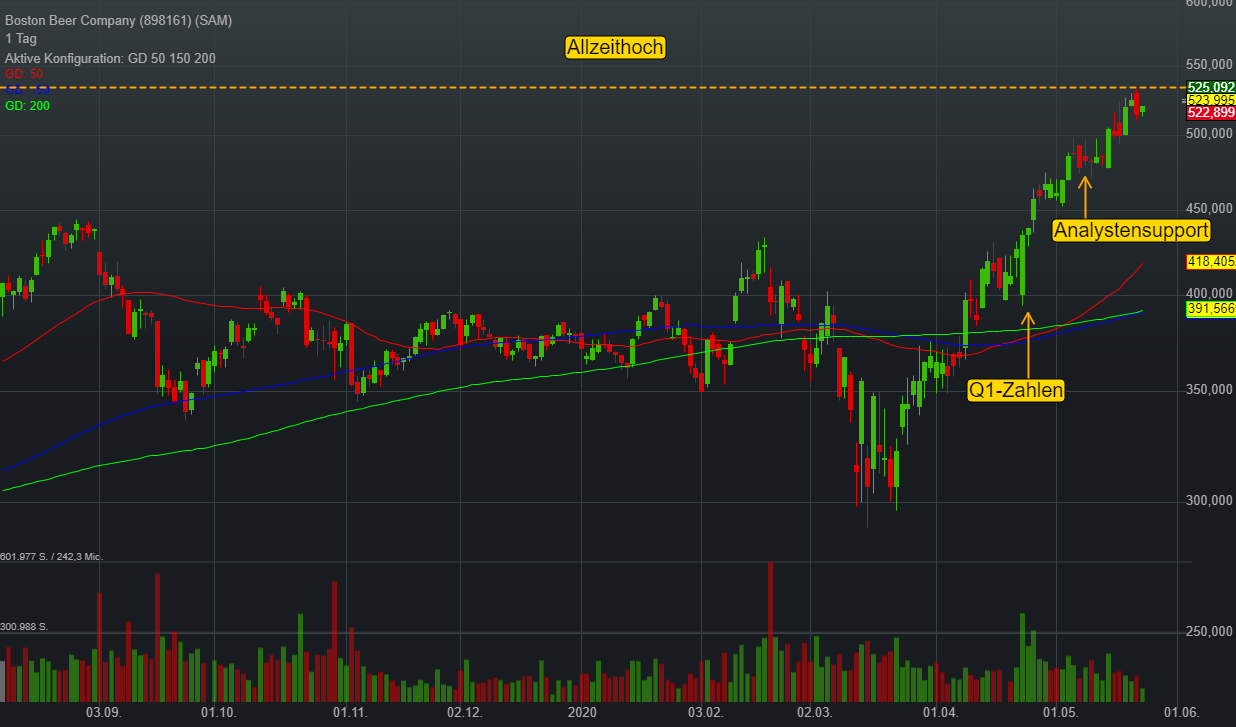
Task: Click the 02.03. date label
Action: [x=814, y=713]
